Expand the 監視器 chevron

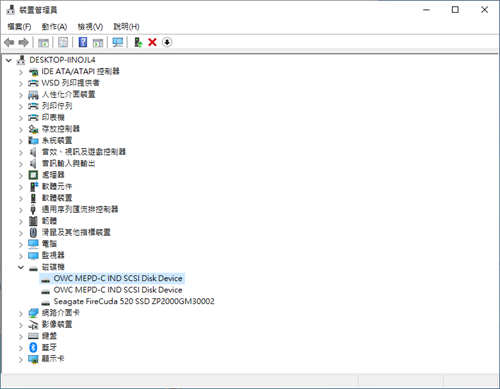pyautogui.click(x=21, y=256)
